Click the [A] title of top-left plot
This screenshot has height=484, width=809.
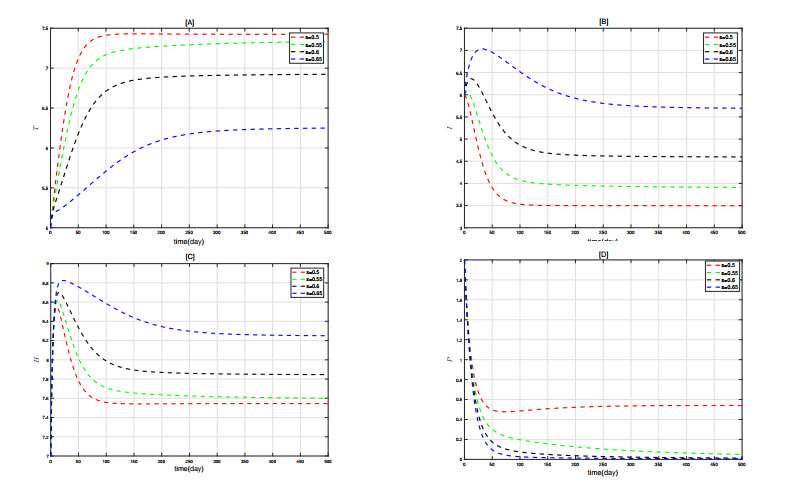coord(189,21)
